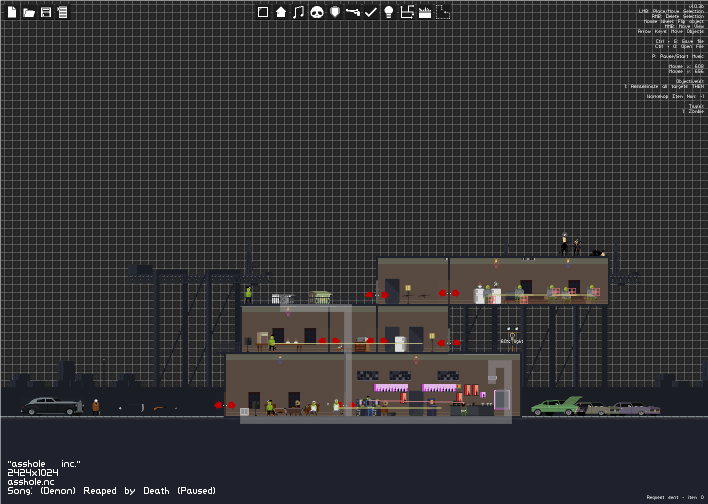The height and width of the screenshot is (504, 708).
Task: Open the level properties list icon
Action: pyautogui.click(x=62, y=12)
